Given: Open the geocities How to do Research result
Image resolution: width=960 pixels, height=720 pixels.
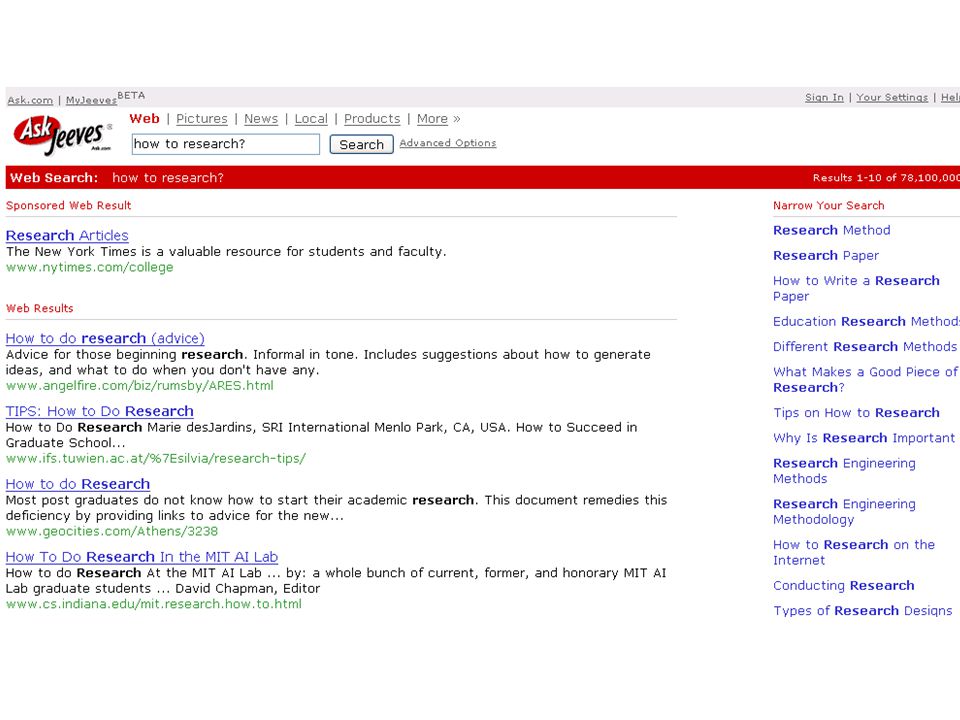Looking at the screenshot, I should pos(78,484).
